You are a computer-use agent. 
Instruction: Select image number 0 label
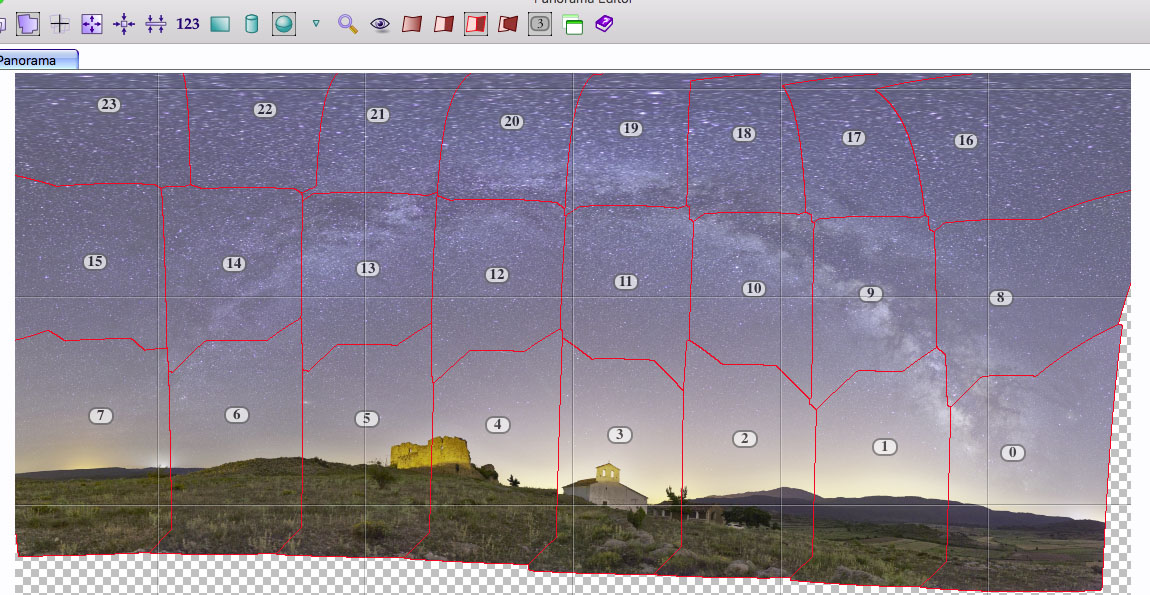(x=1013, y=453)
